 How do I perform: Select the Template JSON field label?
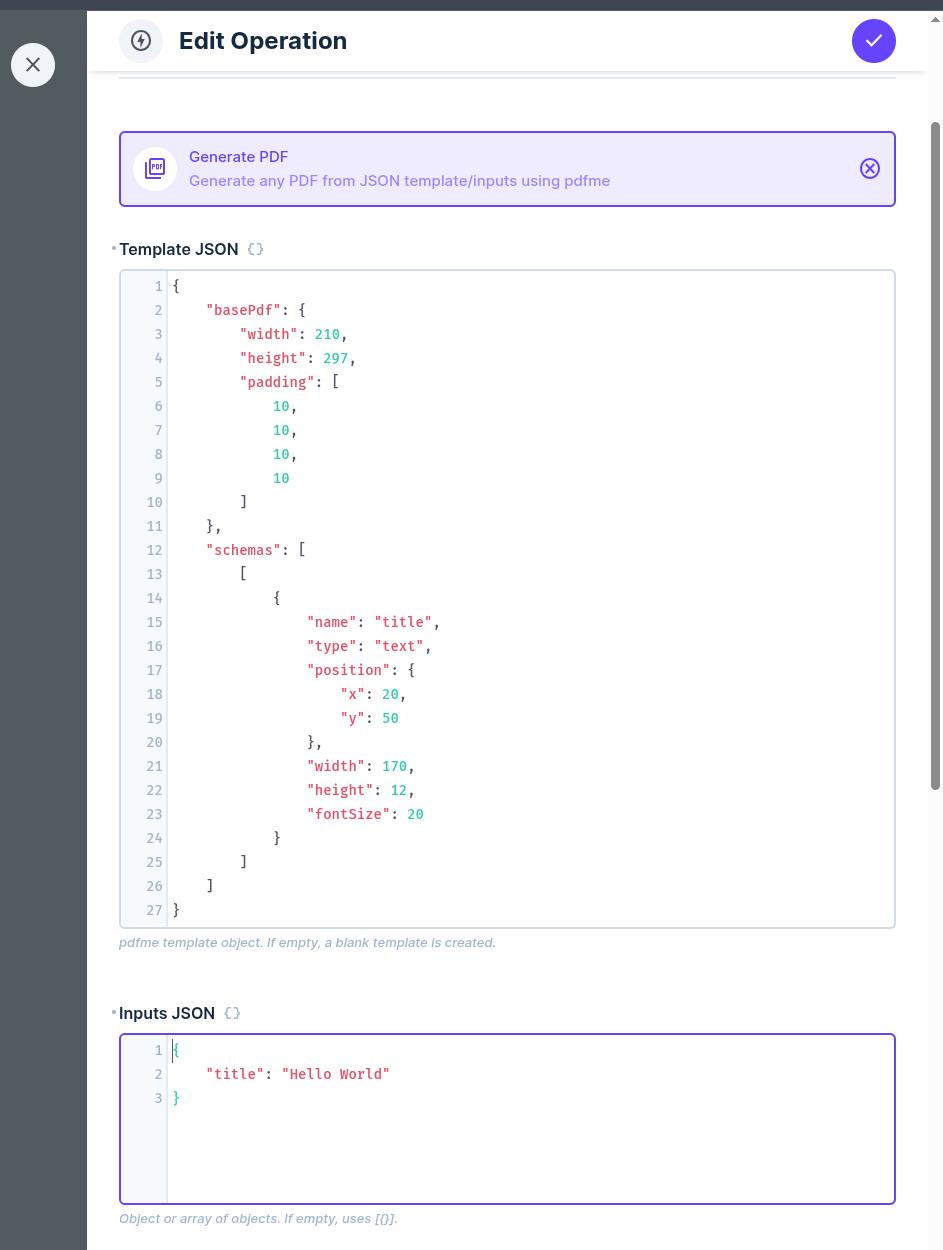[179, 249]
